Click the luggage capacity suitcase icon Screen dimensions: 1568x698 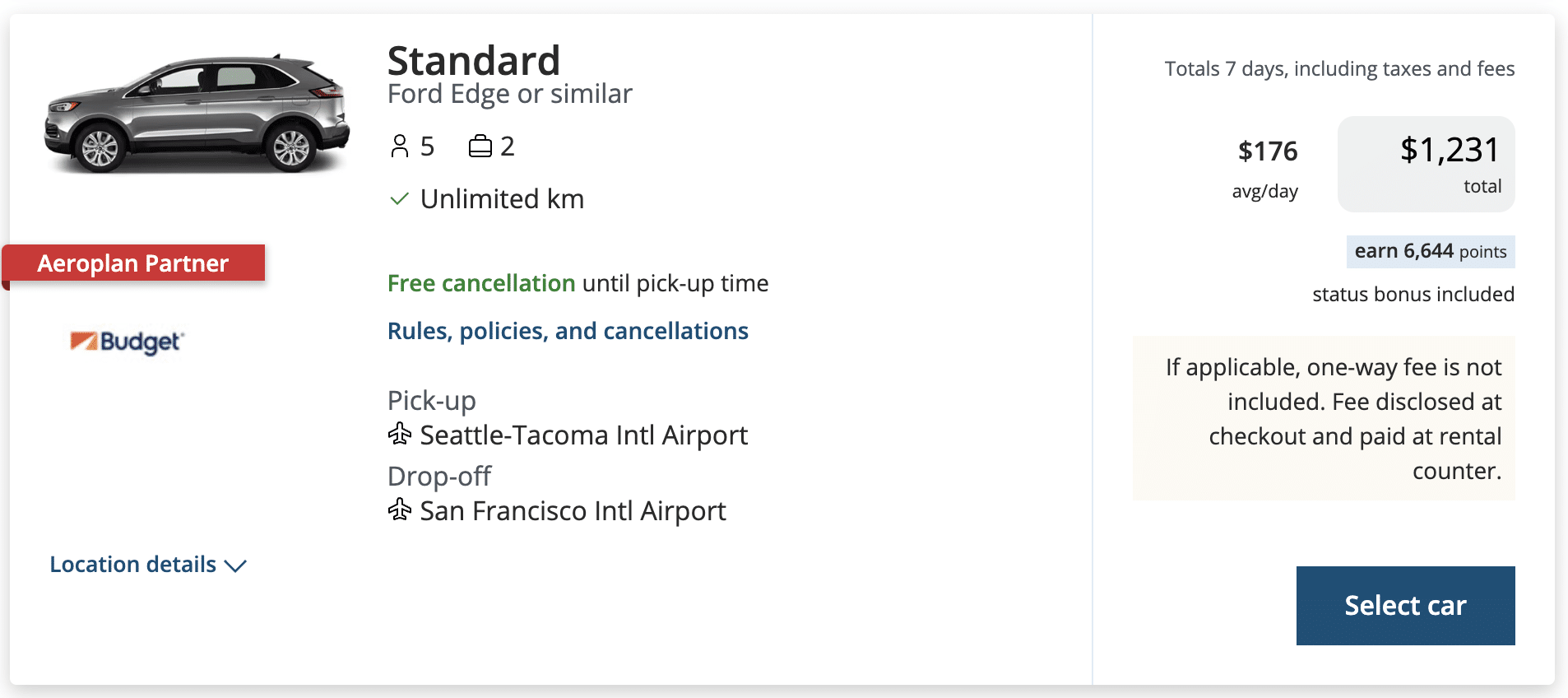coord(480,147)
